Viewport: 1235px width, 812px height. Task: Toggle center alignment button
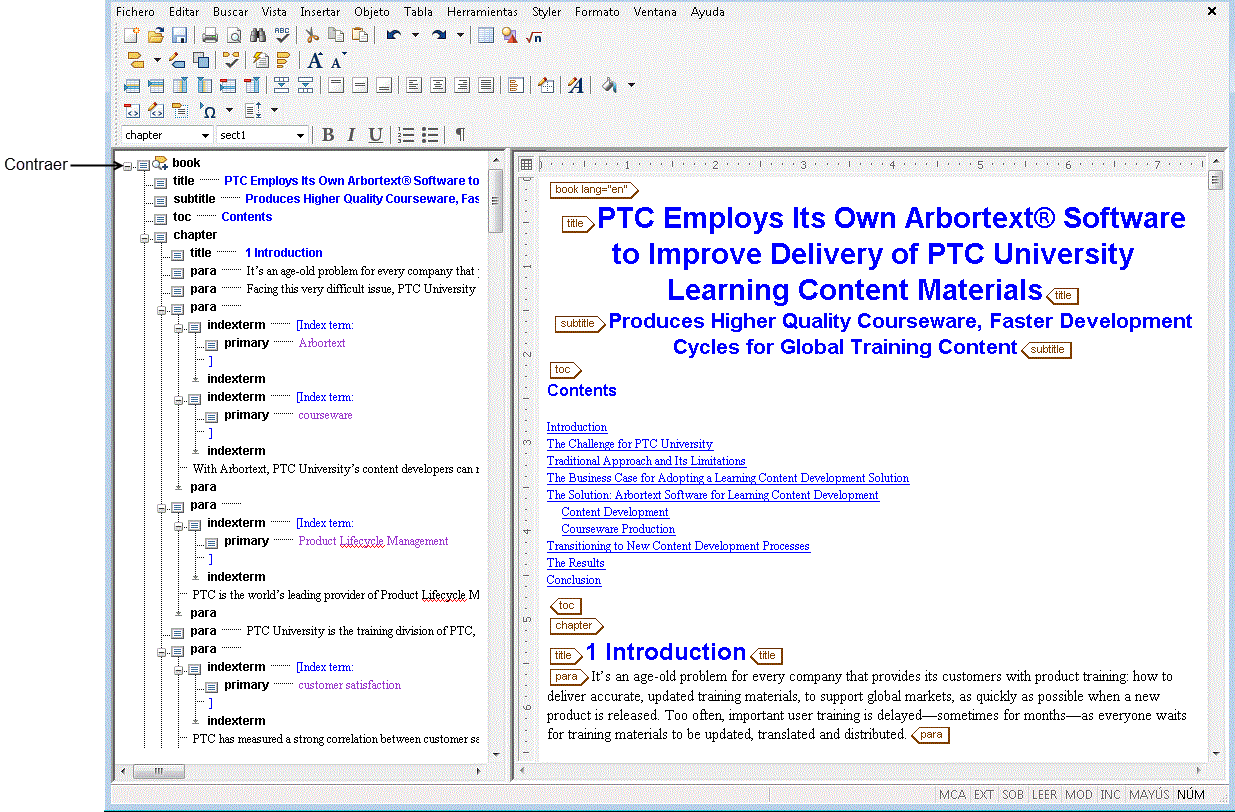click(x=437, y=85)
